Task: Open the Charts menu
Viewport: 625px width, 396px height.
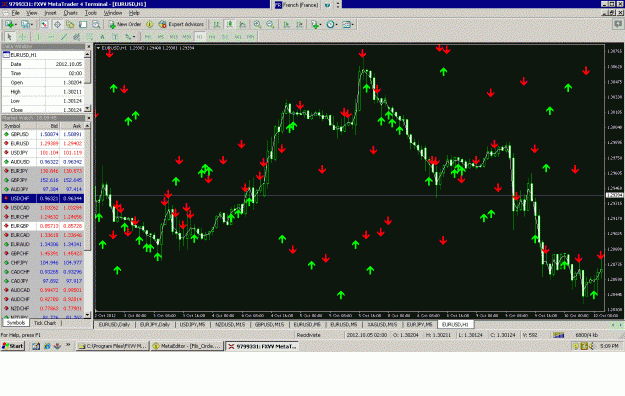Action: point(71,13)
